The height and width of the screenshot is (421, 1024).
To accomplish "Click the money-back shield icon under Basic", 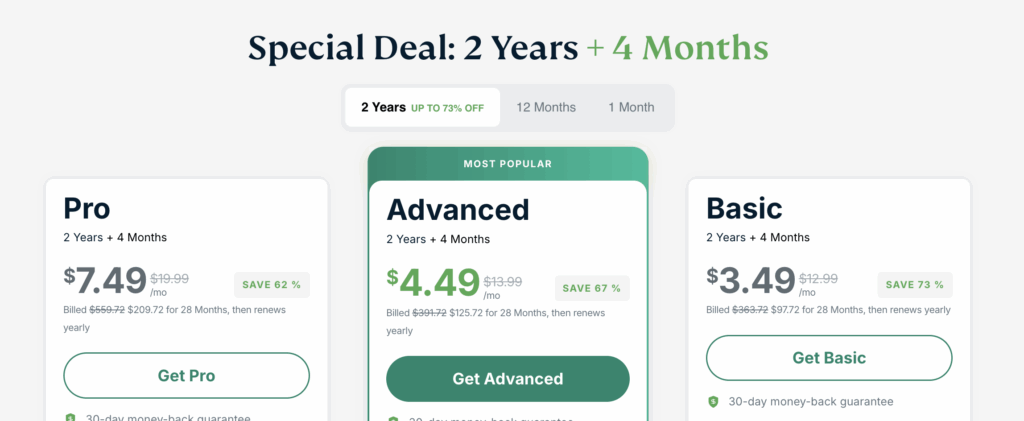I will coord(713,402).
